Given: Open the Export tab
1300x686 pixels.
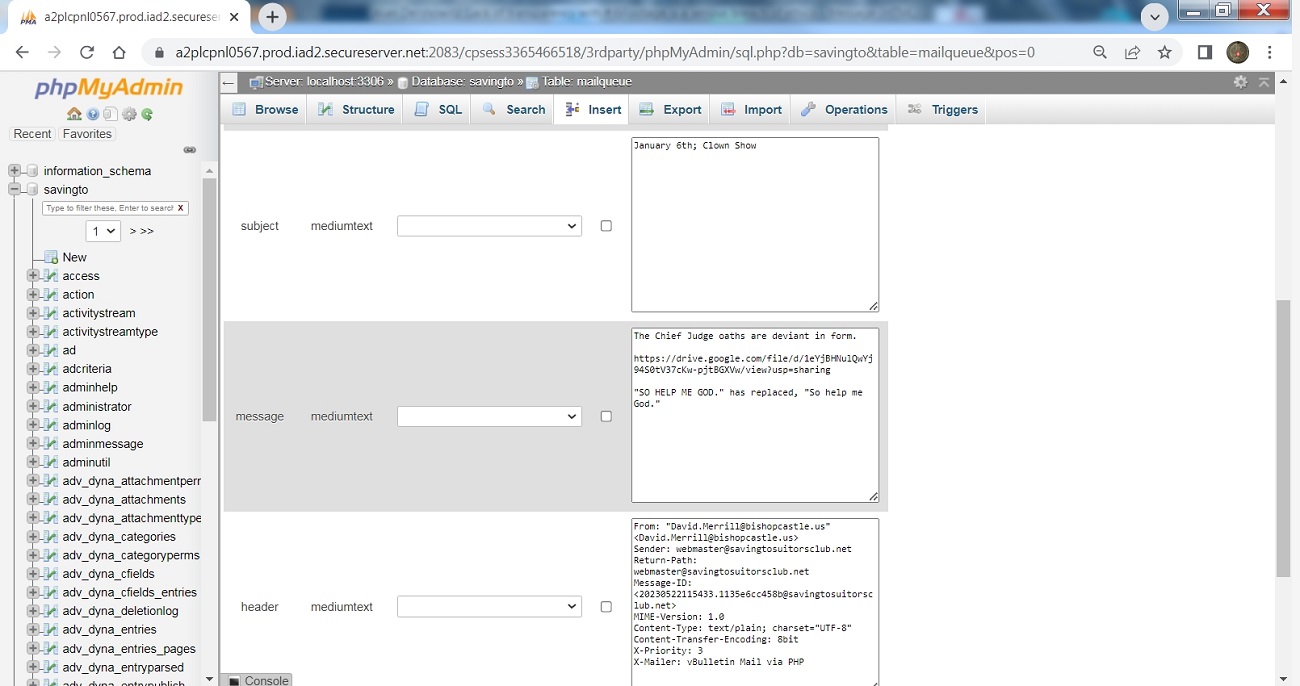Looking at the screenshot, I should pyautogui.click(x=671, y=109).
